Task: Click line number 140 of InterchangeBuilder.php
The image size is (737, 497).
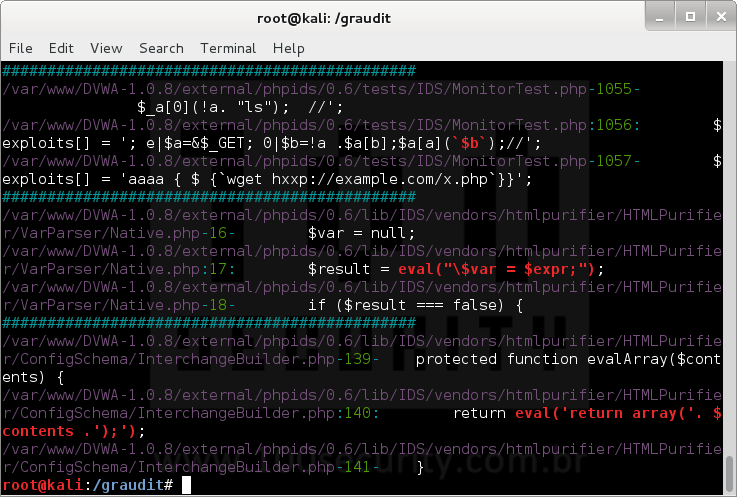Action: click(x=357, y=413)
